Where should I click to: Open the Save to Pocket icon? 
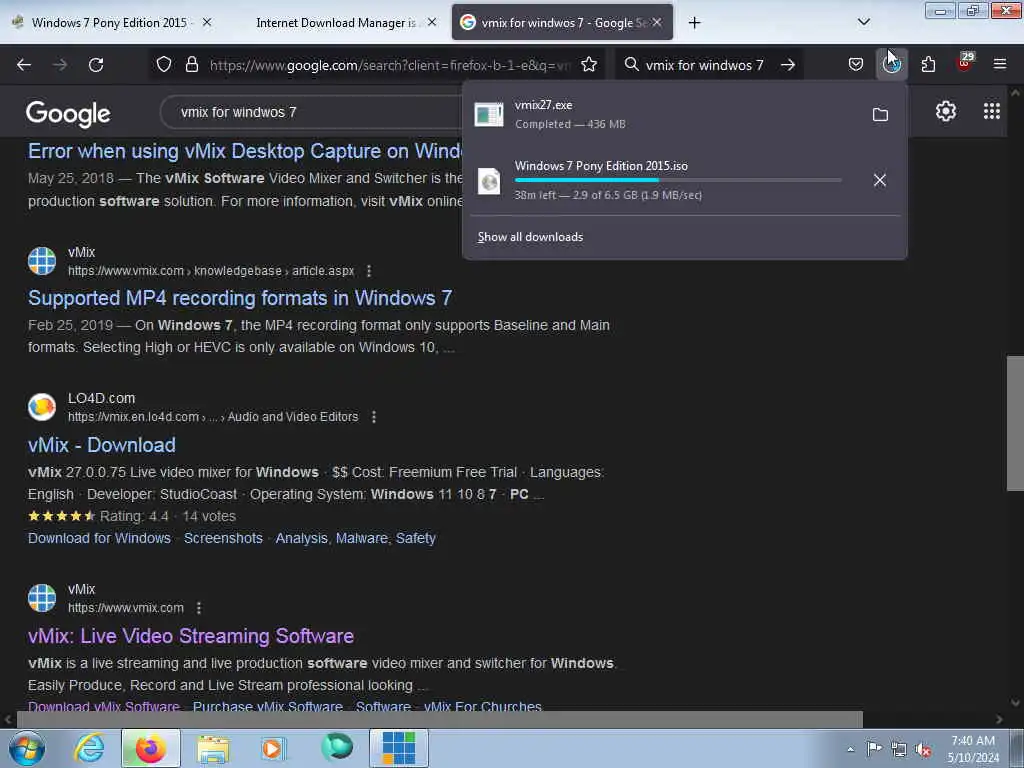click(856, 65)
